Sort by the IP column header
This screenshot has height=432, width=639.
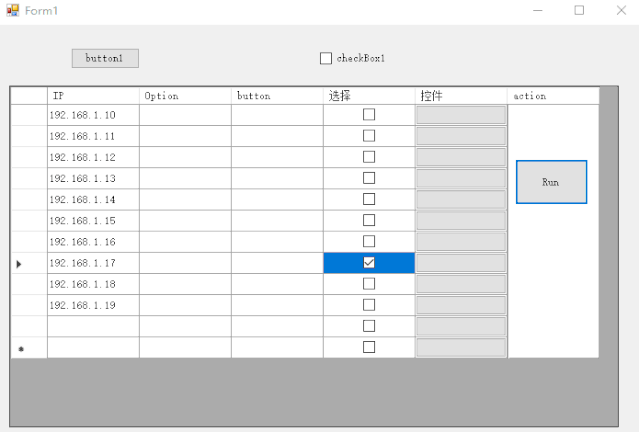93,96
